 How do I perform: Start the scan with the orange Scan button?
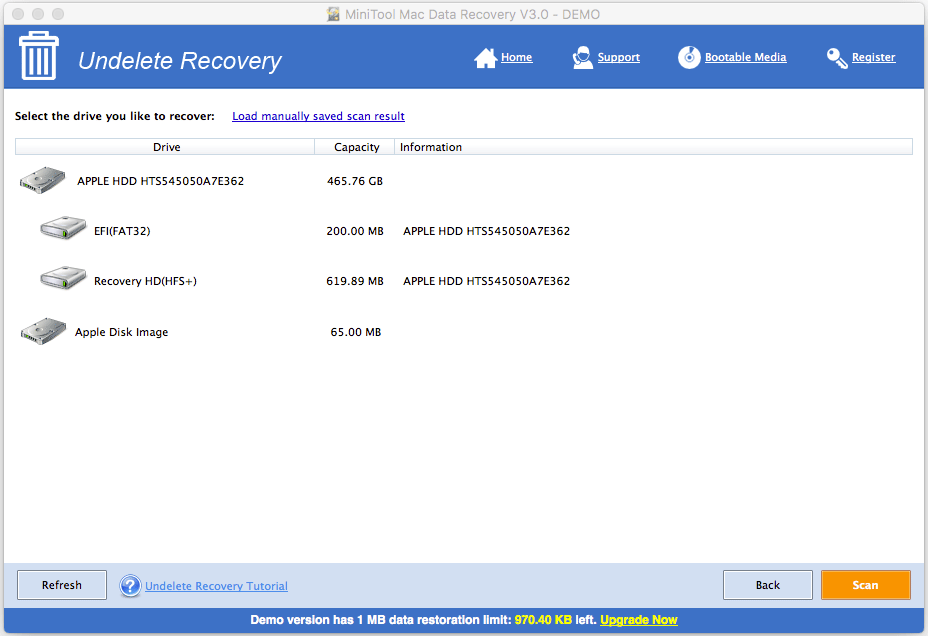point(865,585)
